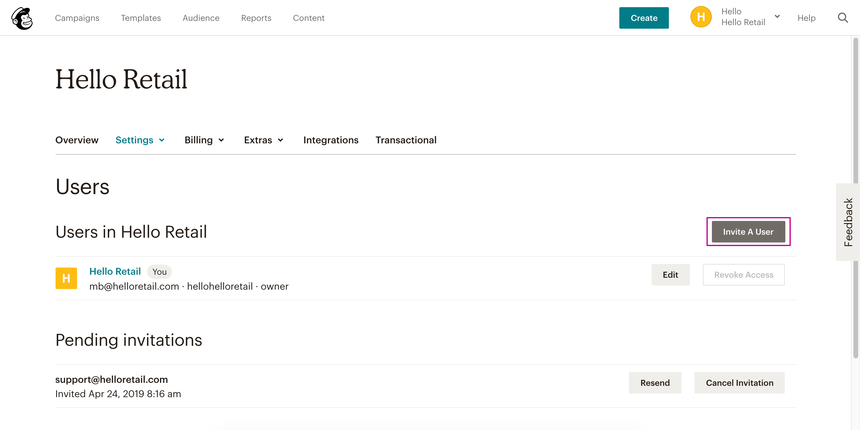860x430 pixels.
Task: Switch to the Integrations tab
Action: pyautogui.click(x=331, y=140)
